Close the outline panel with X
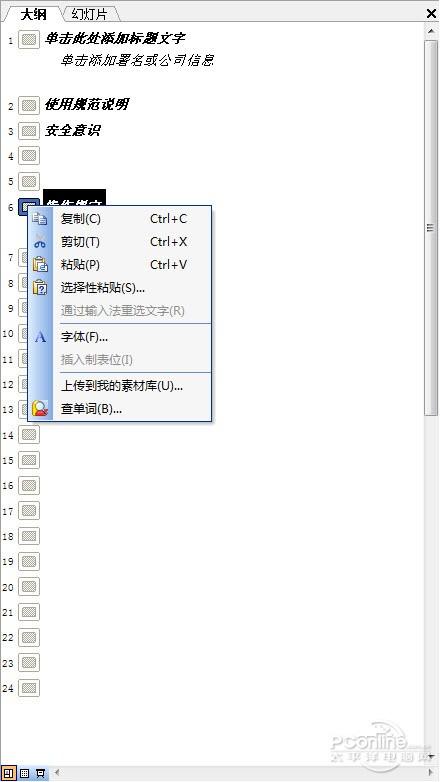Viewport: 440px width, 782px height. coord(431,13)
